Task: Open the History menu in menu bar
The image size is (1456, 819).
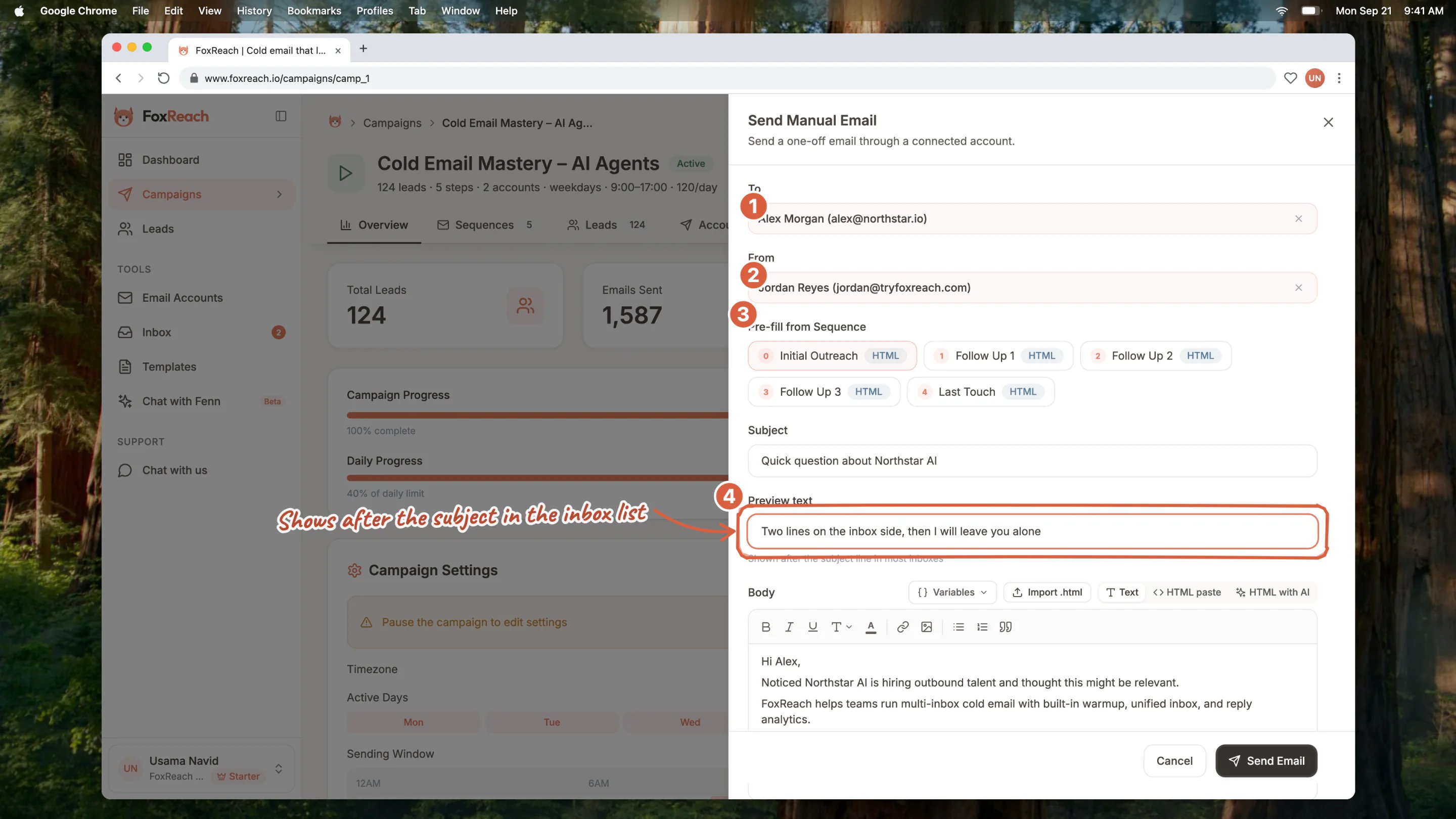Action: [x=254, y=11]
